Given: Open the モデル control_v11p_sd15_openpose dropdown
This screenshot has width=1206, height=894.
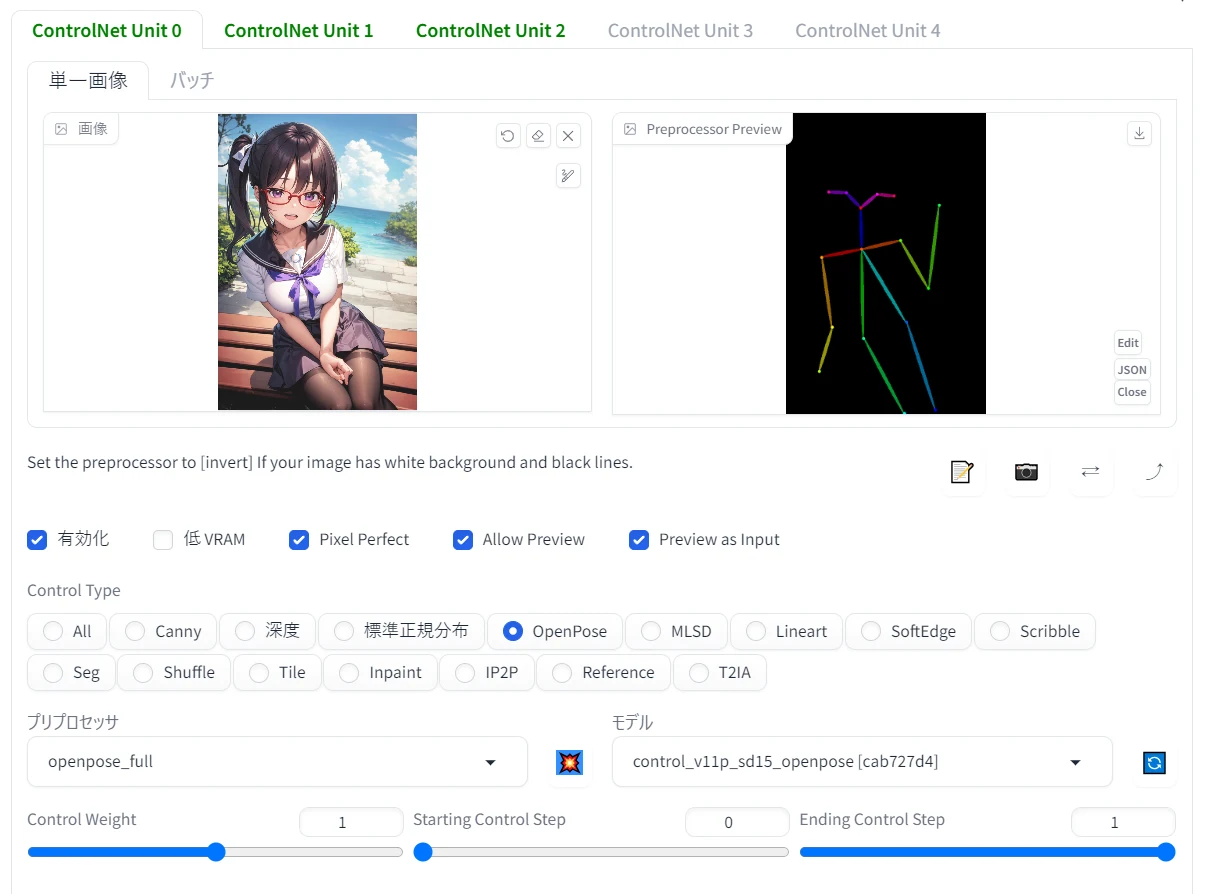Looking at the screenshot, I should (x=862, y=762).
